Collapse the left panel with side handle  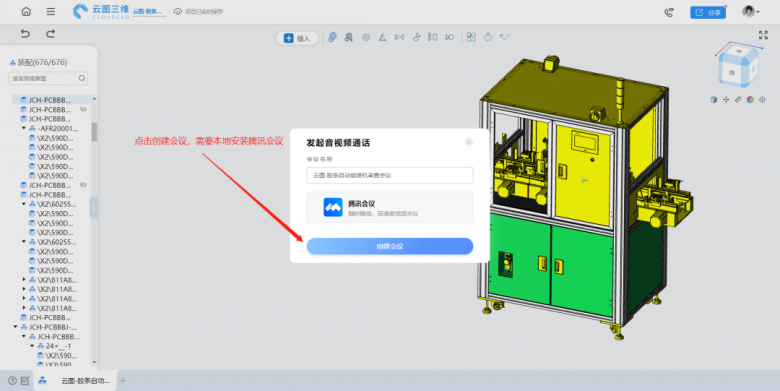pyautogui.click(x=94, y=208)
